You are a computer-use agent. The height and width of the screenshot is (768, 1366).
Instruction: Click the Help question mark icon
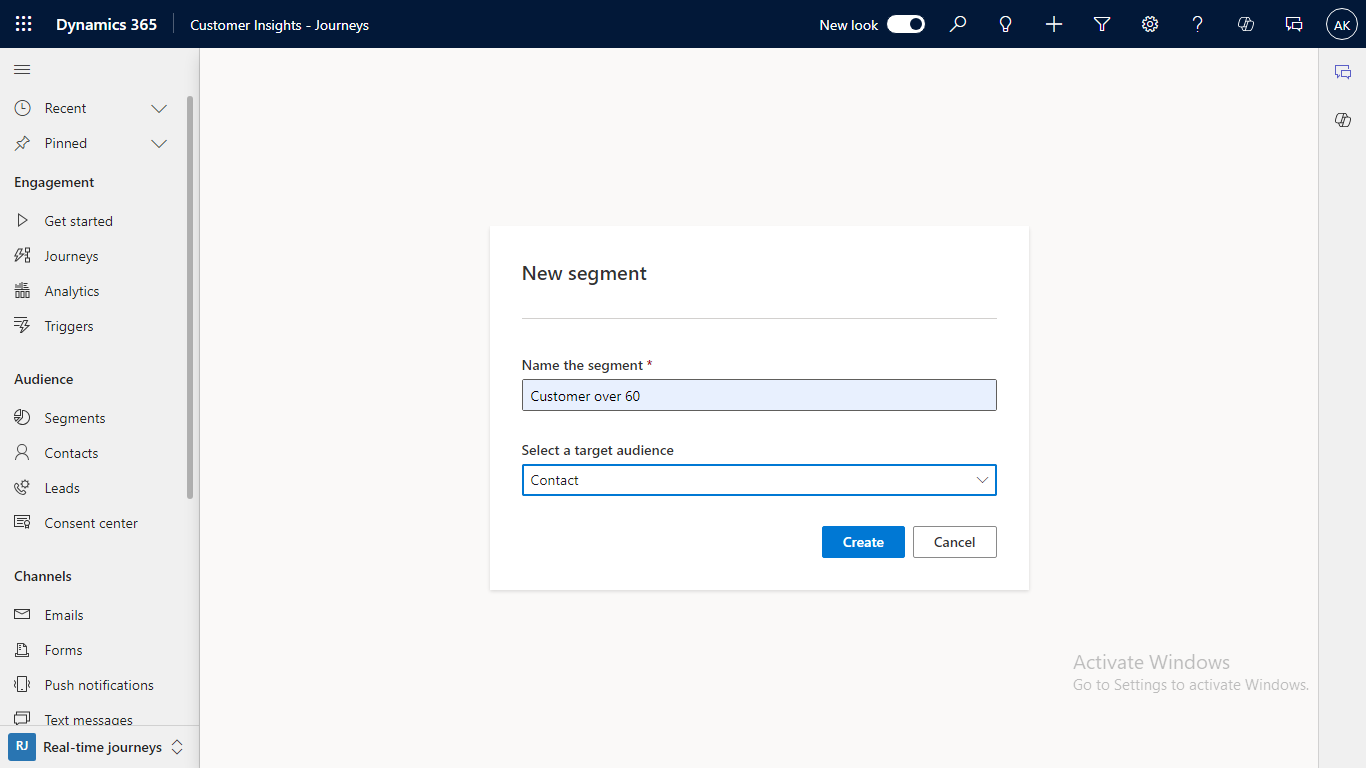pyautogui.click(x=1197, y=24)
